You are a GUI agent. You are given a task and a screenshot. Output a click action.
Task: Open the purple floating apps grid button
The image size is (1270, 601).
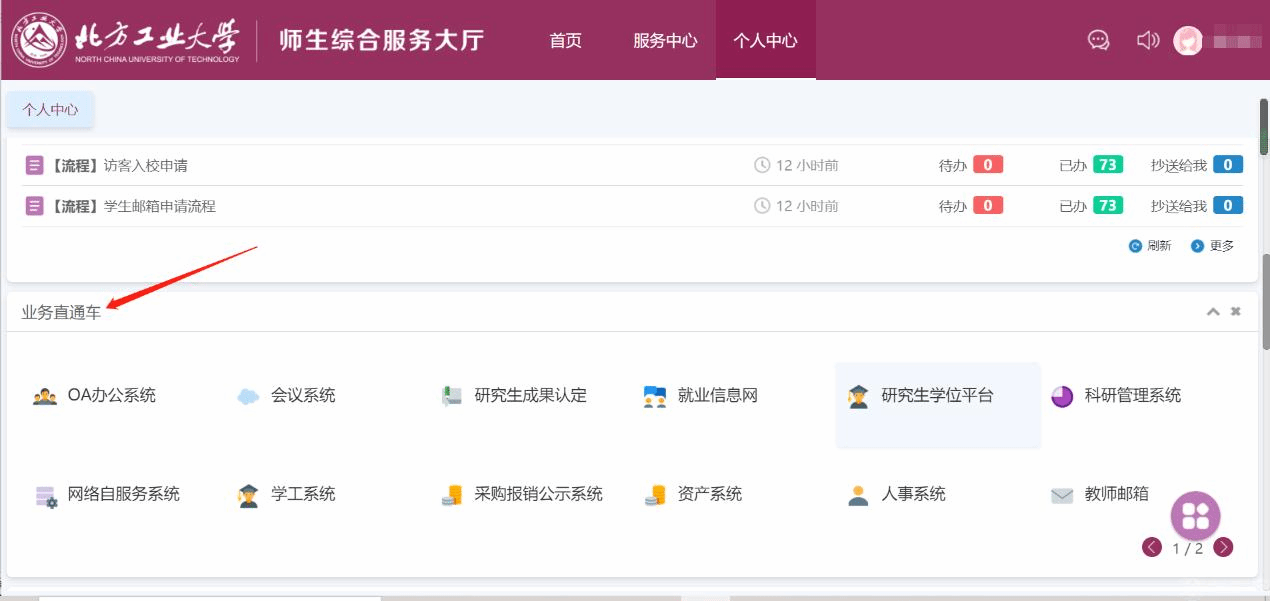tap(1195, 516)
